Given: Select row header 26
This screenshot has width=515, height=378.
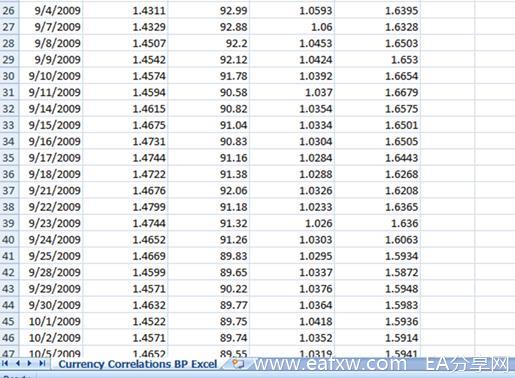Looking at the screenshot, I should 9,10.
